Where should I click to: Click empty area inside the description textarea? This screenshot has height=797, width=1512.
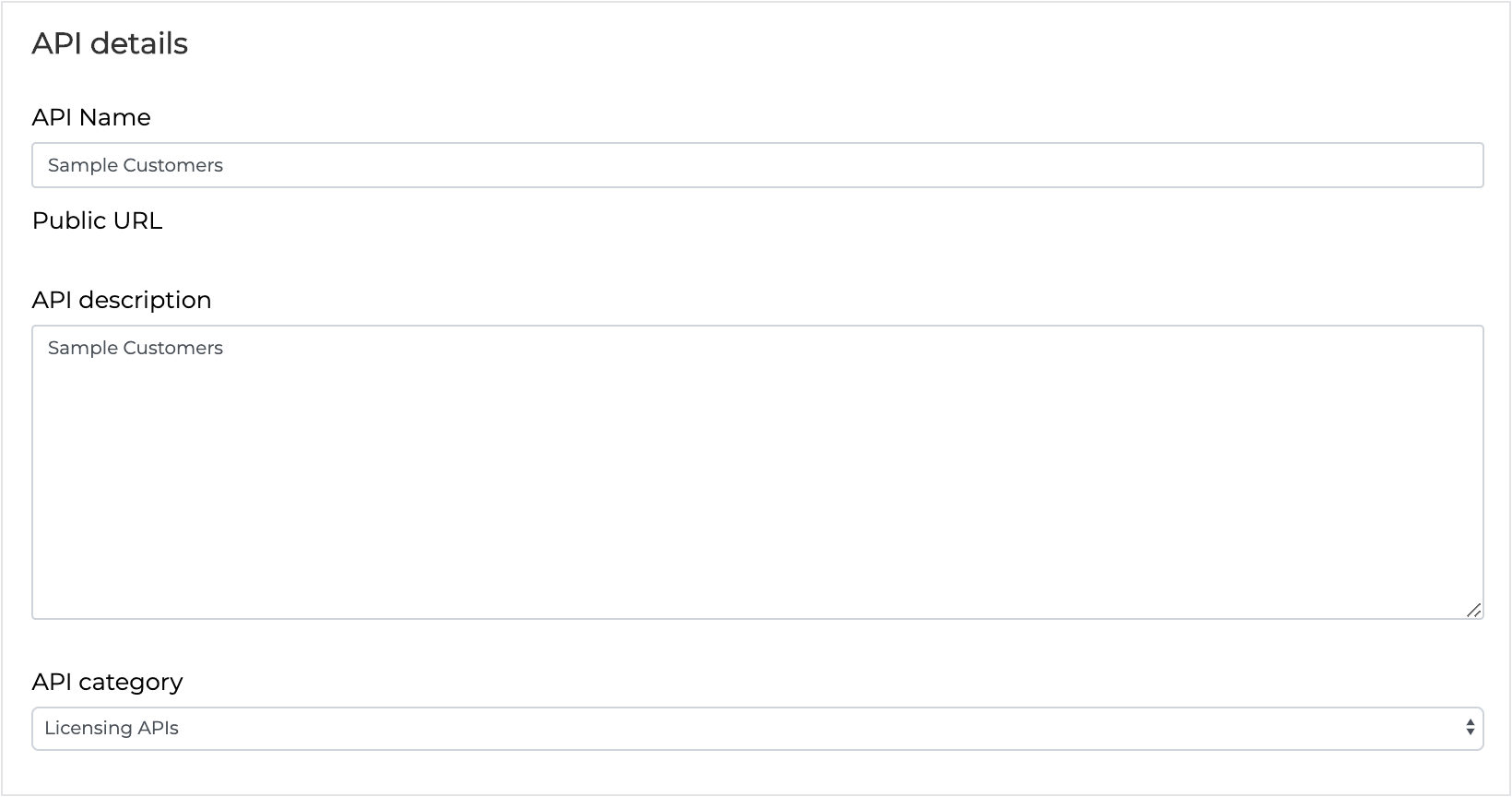pos(757,489)
